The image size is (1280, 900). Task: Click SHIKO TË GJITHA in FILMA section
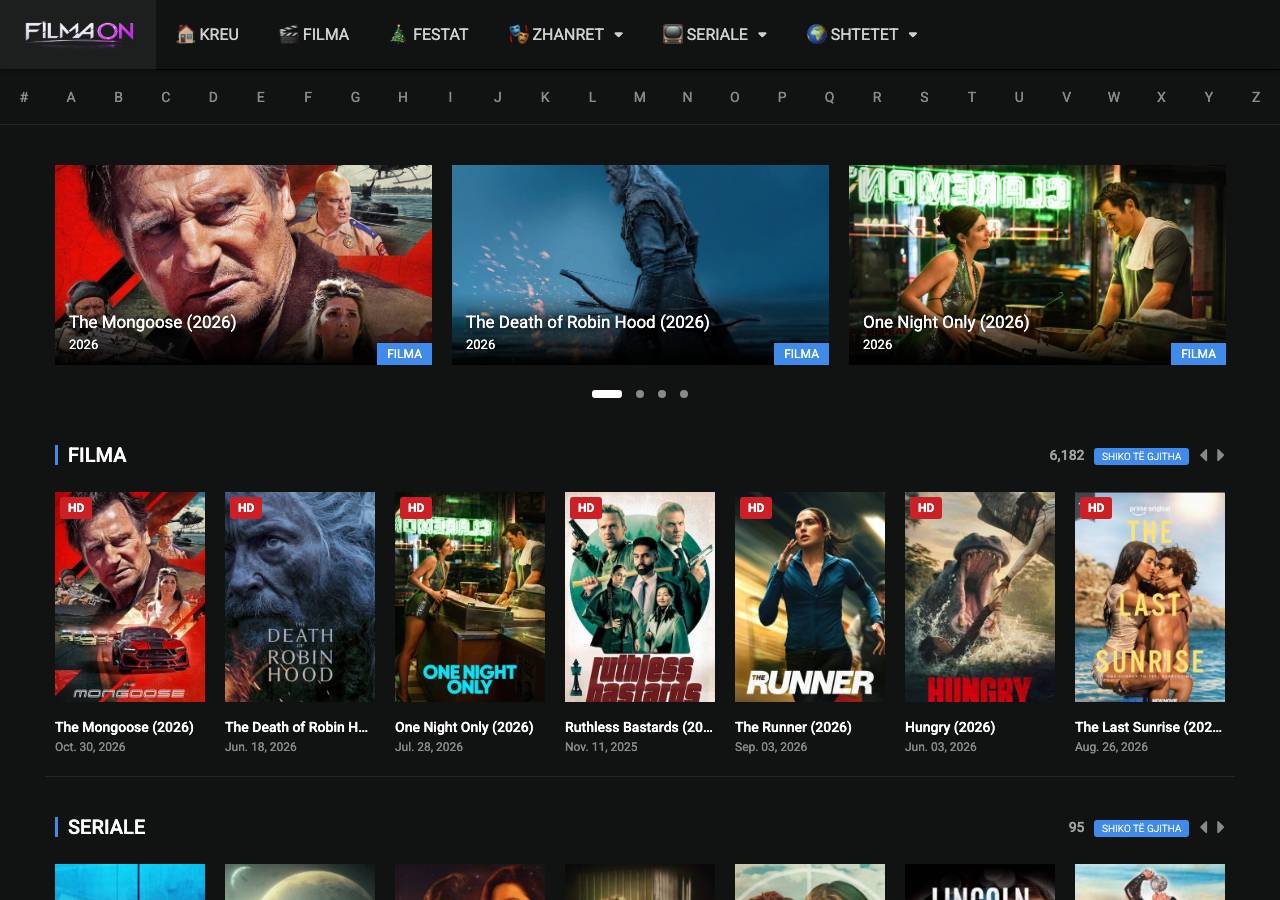click(1141, 456)
